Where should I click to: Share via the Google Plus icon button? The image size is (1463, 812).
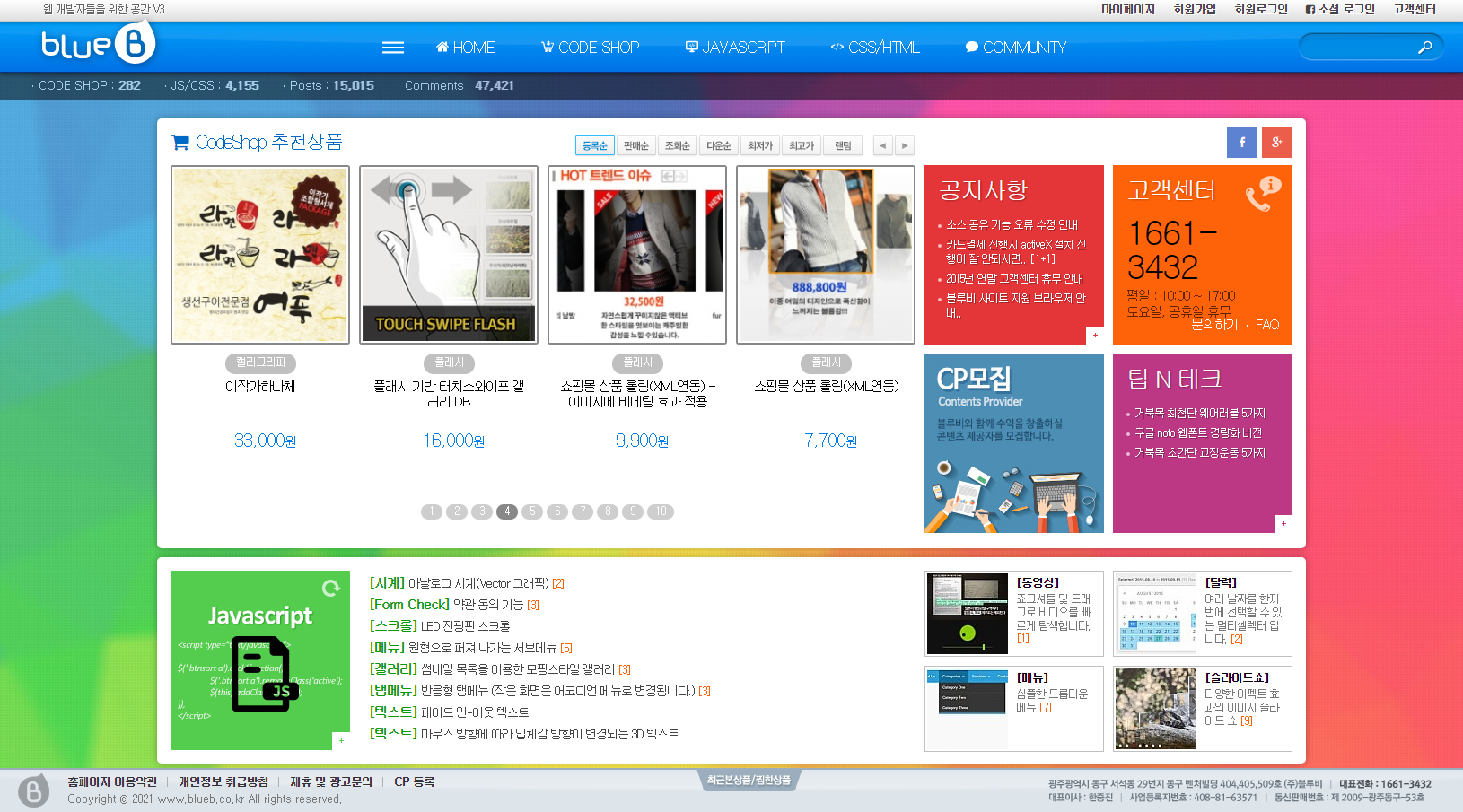pyautogui.click(x=1277, y=142)
